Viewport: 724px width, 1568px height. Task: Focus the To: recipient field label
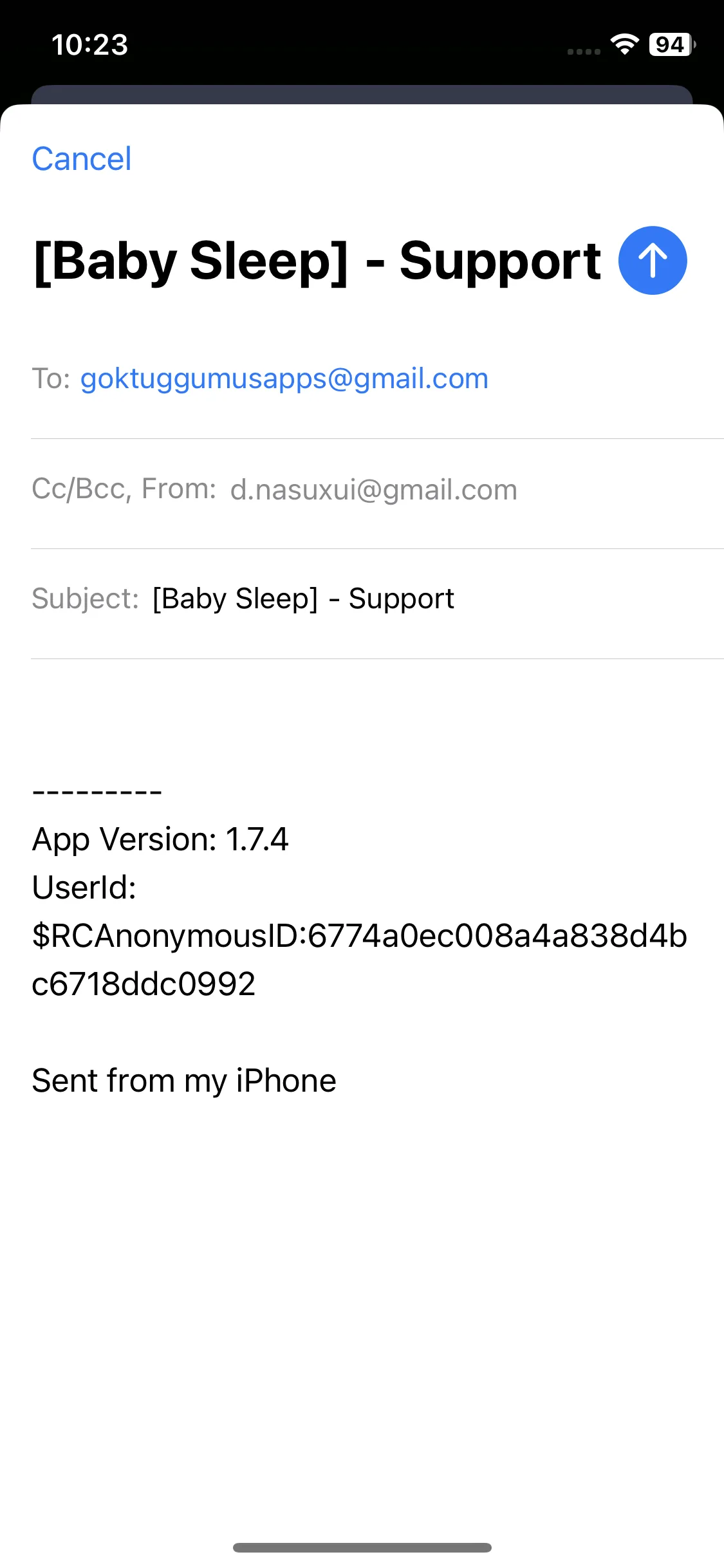pyautogui.click(x=51, y=378)
